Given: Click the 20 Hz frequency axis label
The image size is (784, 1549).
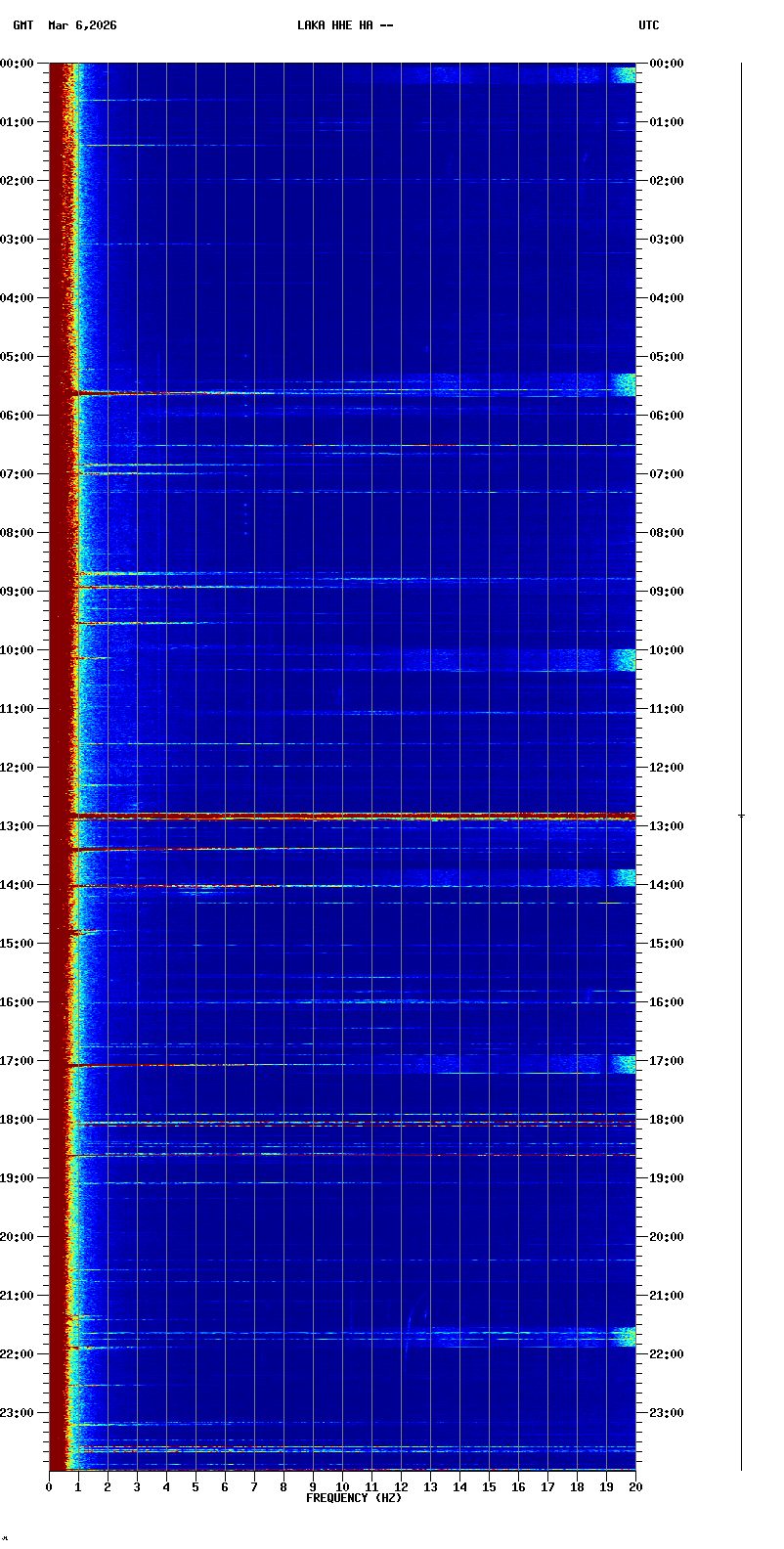Looking at the screenshot, I should click(x=635, y=1487).
